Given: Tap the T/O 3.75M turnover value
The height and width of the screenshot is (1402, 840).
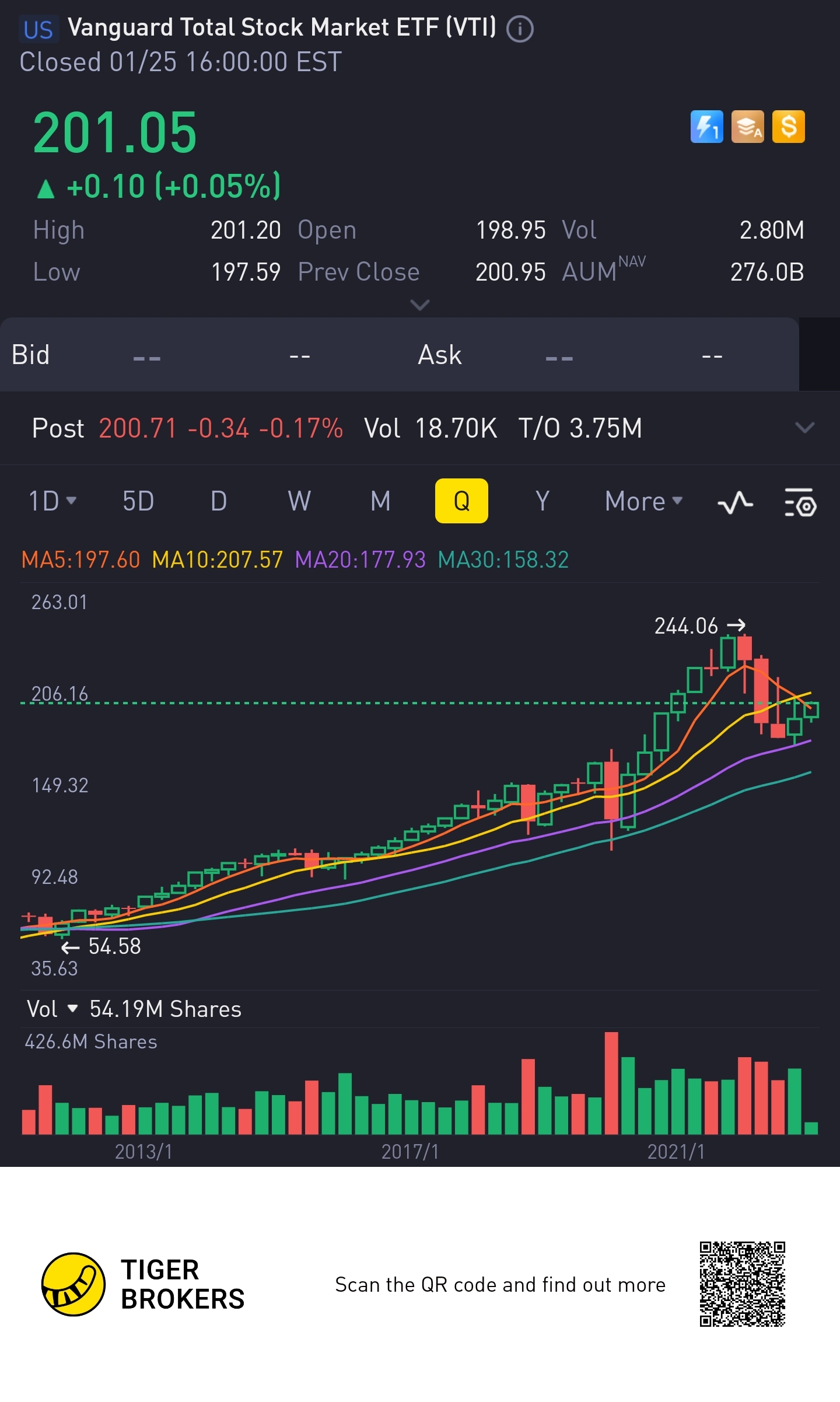Looking at the screenshot, I should coord(580,428).
